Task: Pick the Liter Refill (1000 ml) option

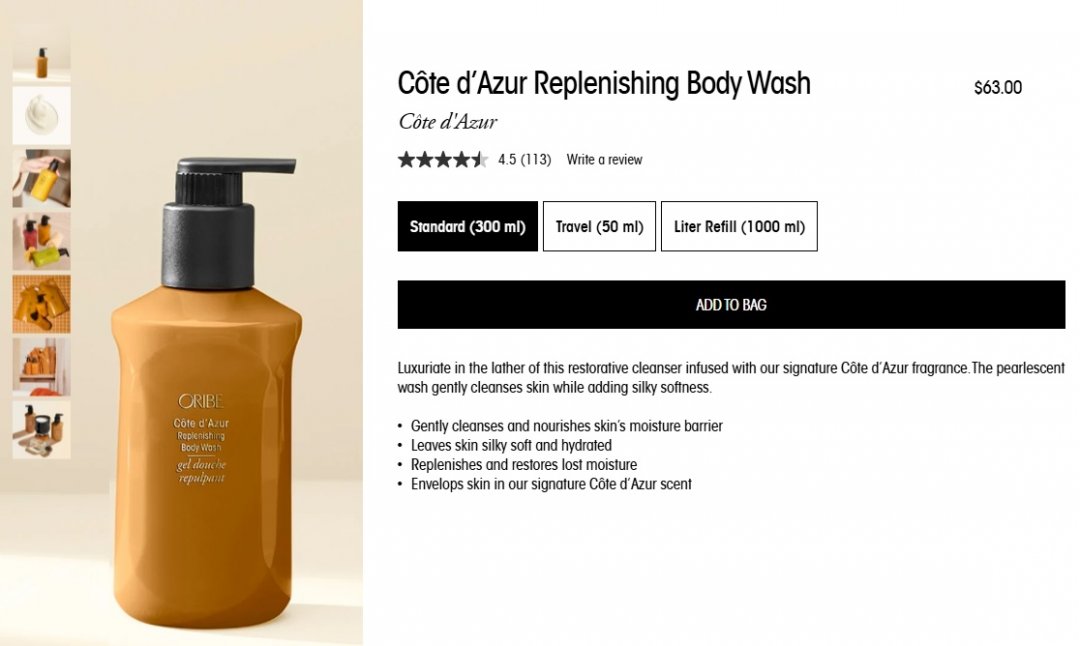Action: pos(739,226)
